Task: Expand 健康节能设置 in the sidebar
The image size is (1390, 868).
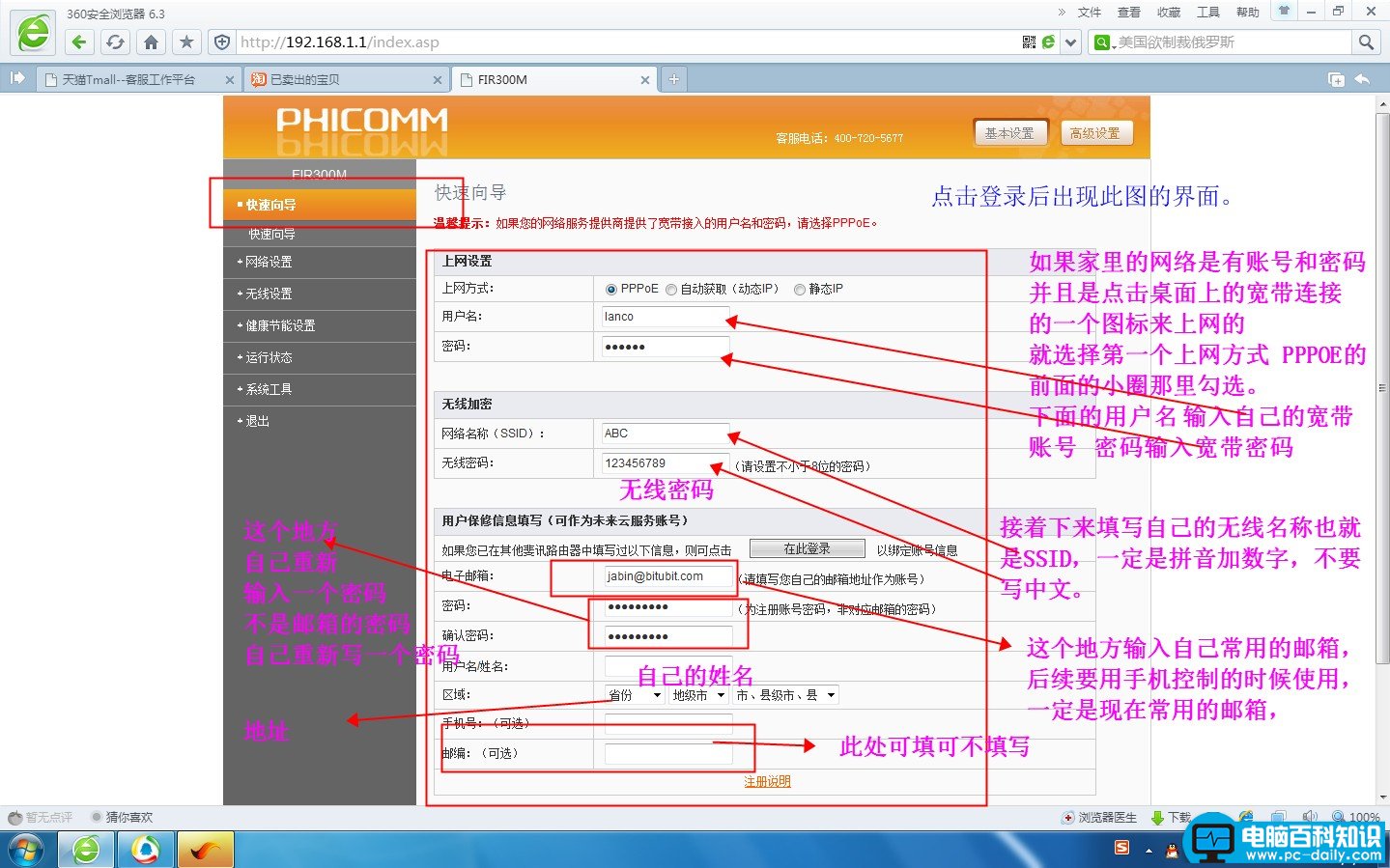Action: point(319,325)
